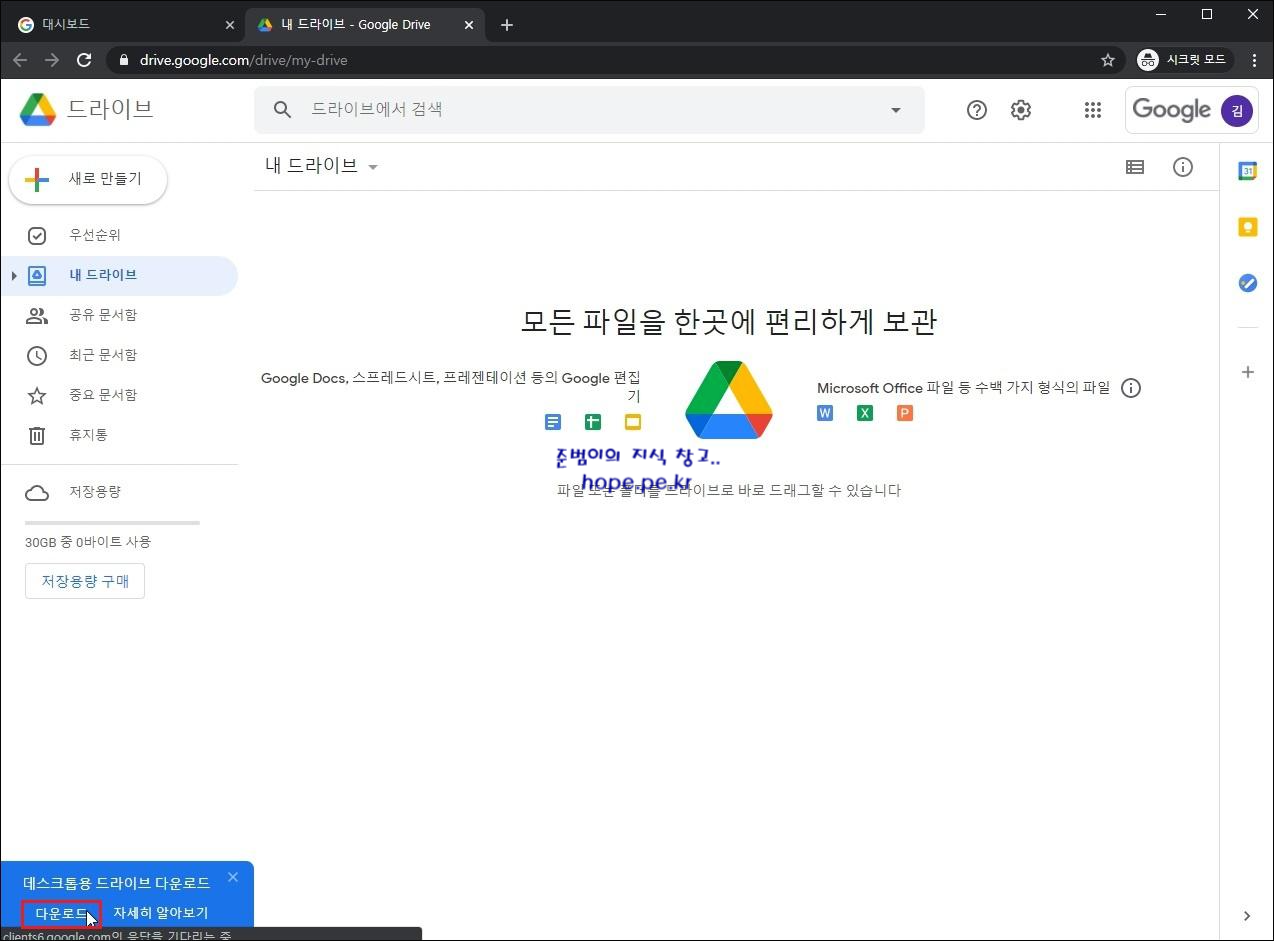1274x941 pixels.
Task: Open search options dropdown arrow
Action: (x=896, y=110)
